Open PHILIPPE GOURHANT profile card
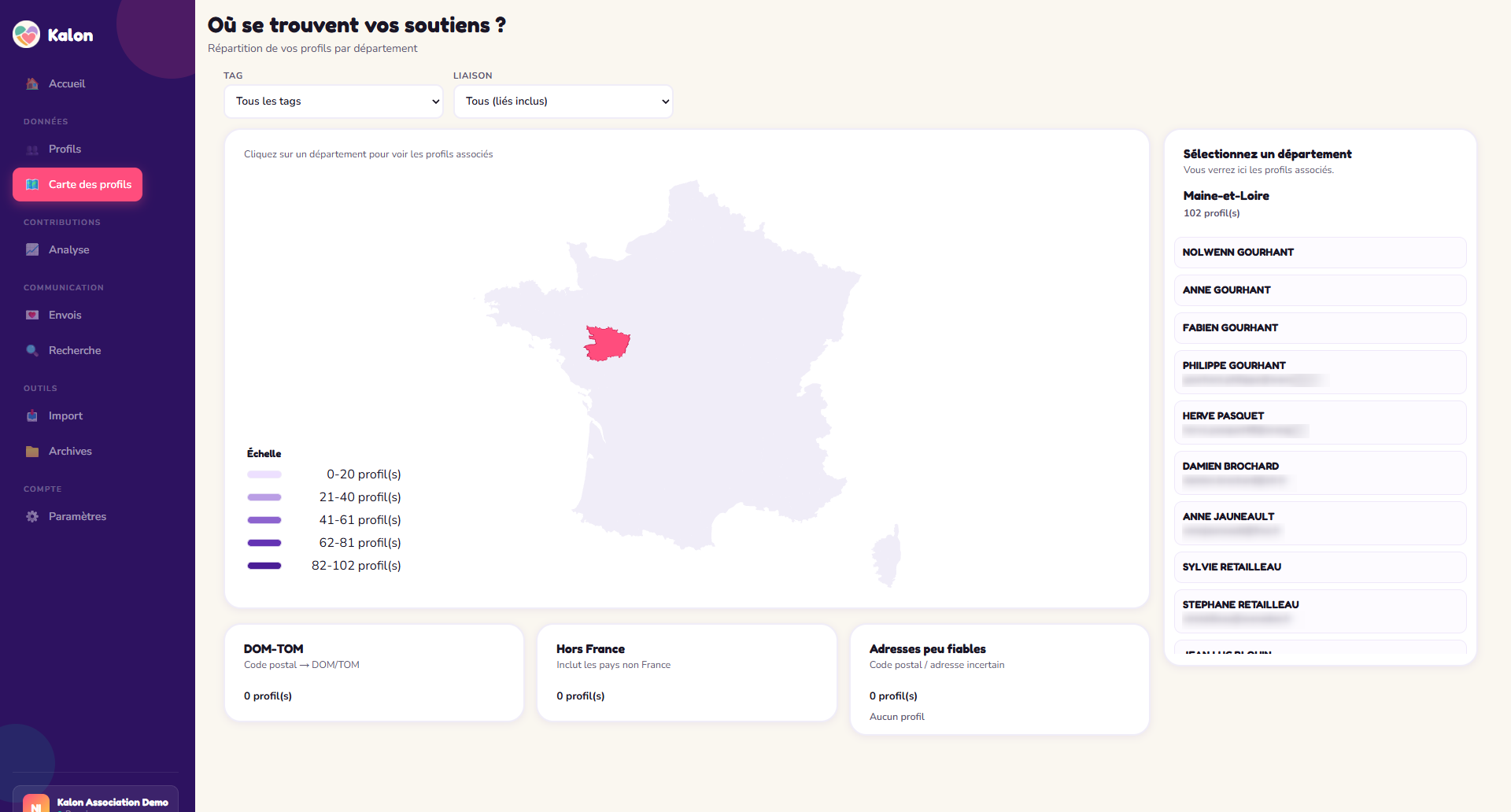The width and height of the screenshot is (1511, 812). [x=1320, y=372]
